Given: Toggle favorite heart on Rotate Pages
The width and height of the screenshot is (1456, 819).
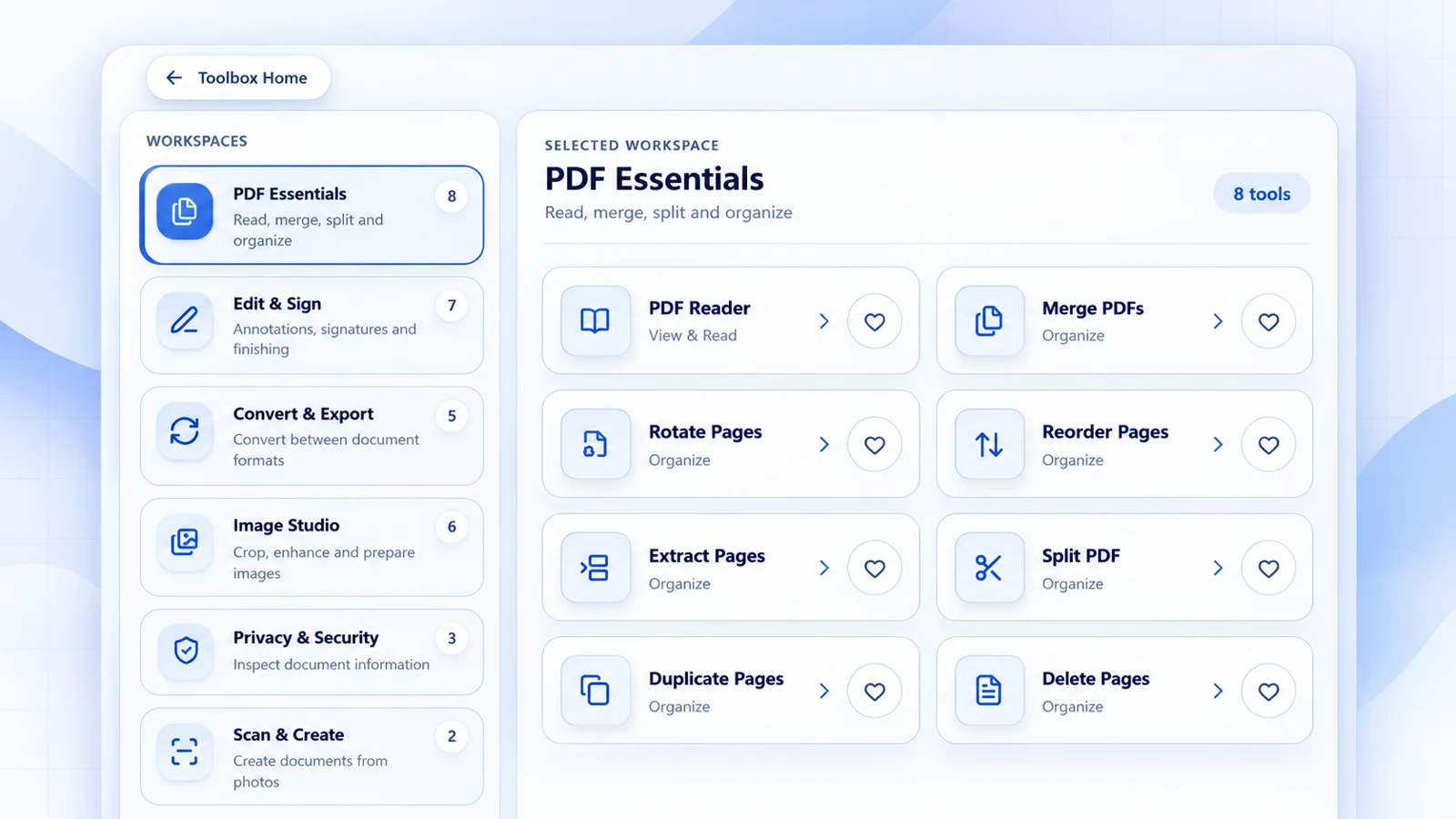Looking at the screenshot, I should pyautogui.click(x=875, y=445).
